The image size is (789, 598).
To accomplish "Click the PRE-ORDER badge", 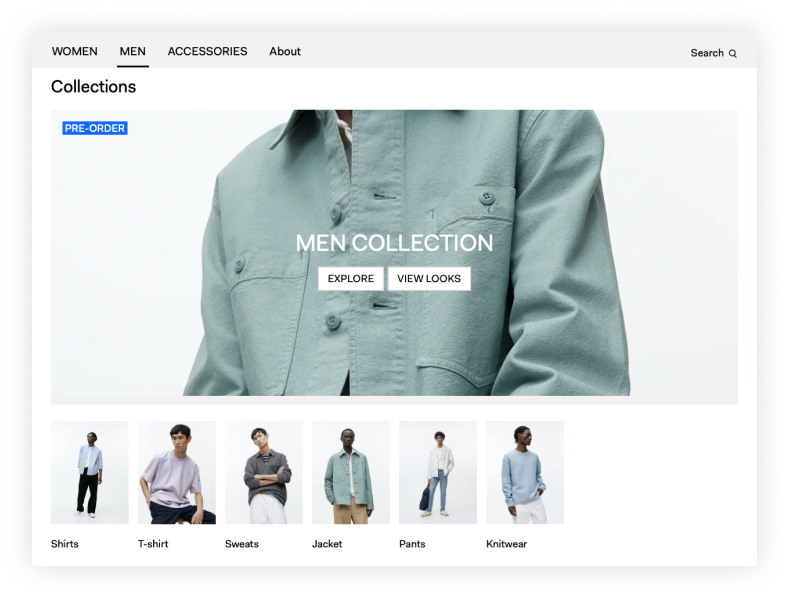I will tap(95, 128).
